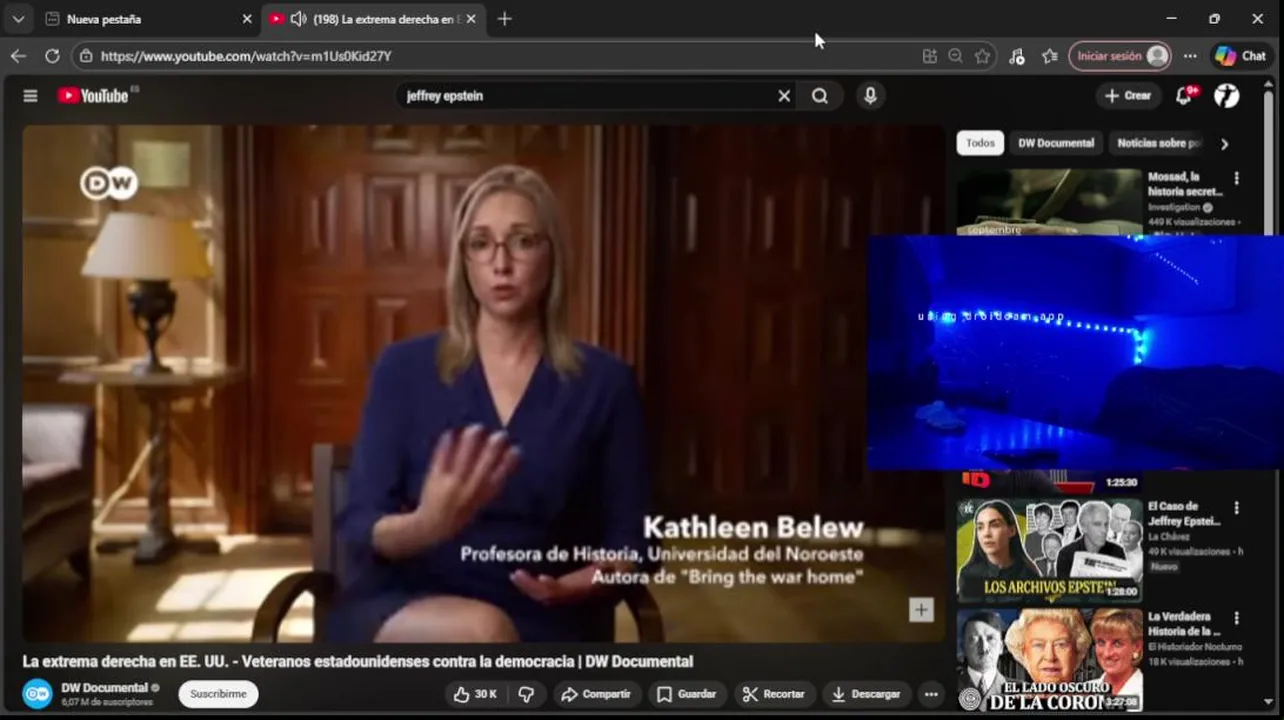Open the Mossad historia secreta video
Viewport: 1284px width, 720px height.
click(x=1184, y=184)
